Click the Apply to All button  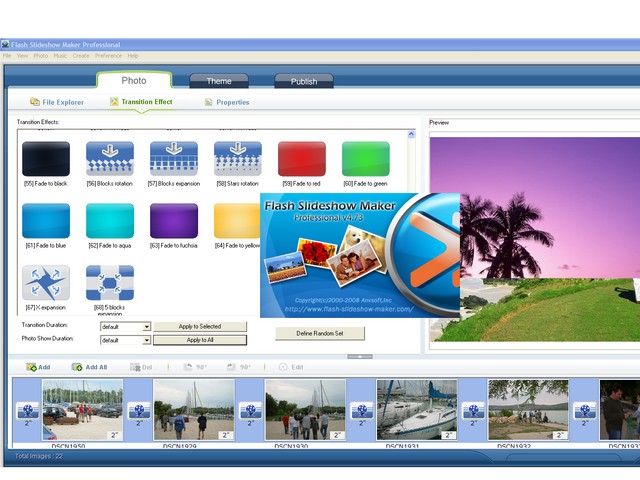(x=200, y=340)
